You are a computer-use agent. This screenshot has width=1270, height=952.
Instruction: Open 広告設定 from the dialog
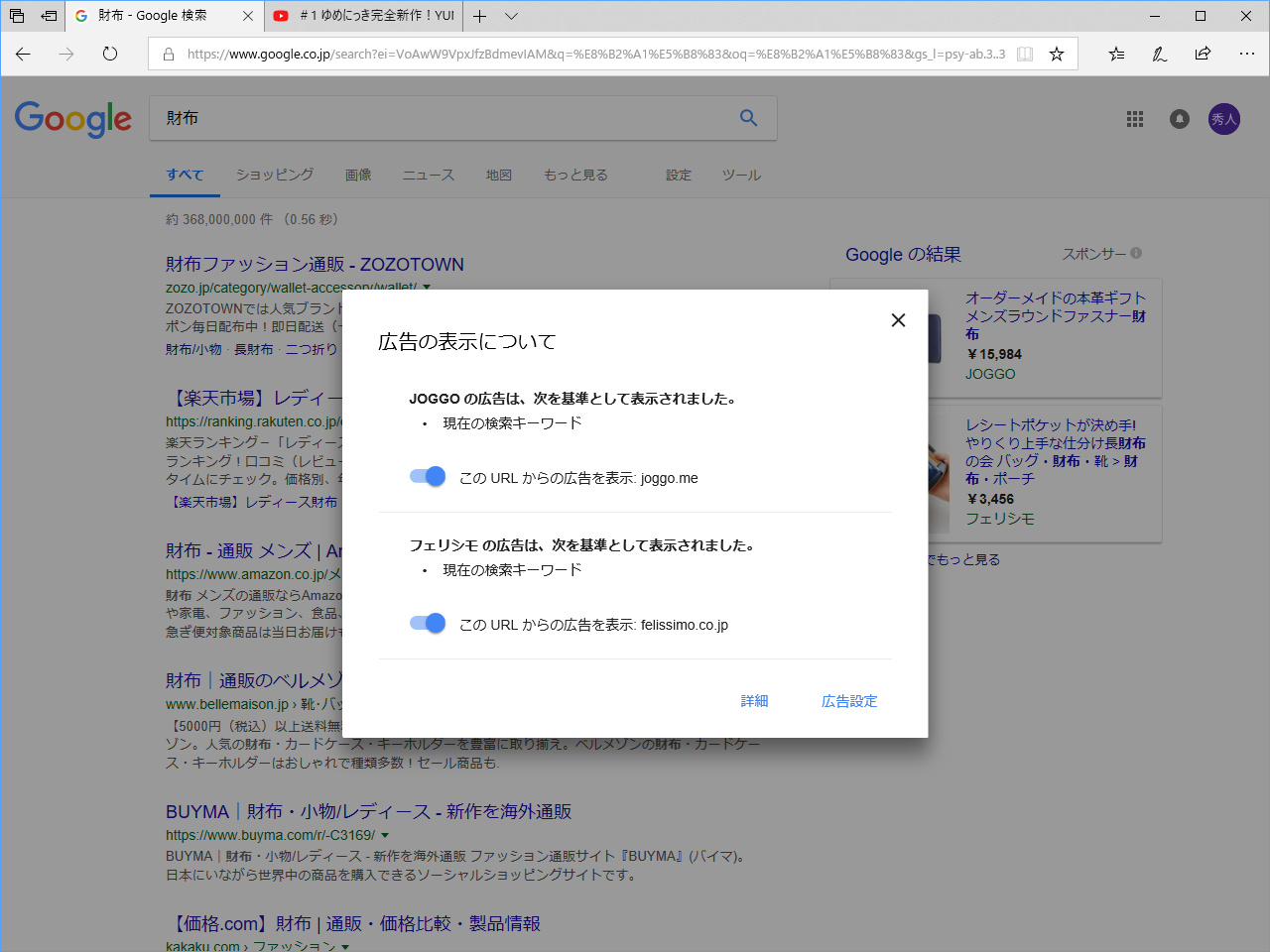[x=848, y=701]
